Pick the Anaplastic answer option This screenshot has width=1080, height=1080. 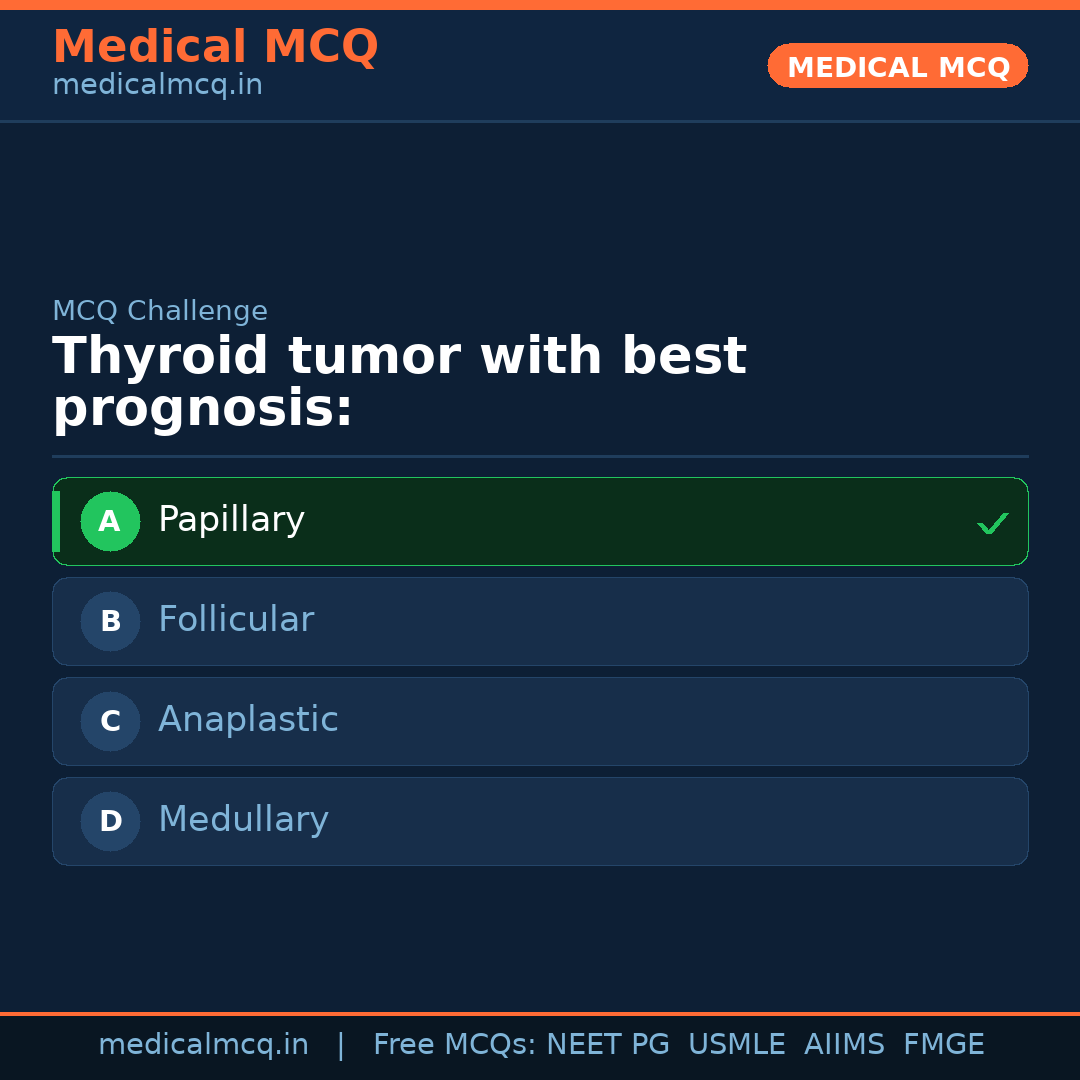540,721
